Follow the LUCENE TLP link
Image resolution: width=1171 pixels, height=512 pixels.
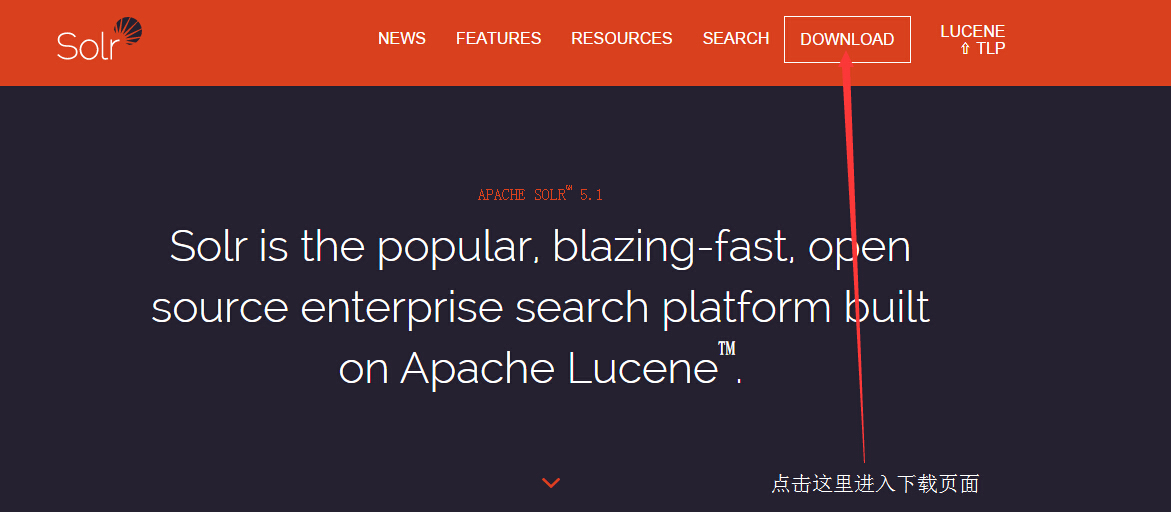click(x=973, y=40)
